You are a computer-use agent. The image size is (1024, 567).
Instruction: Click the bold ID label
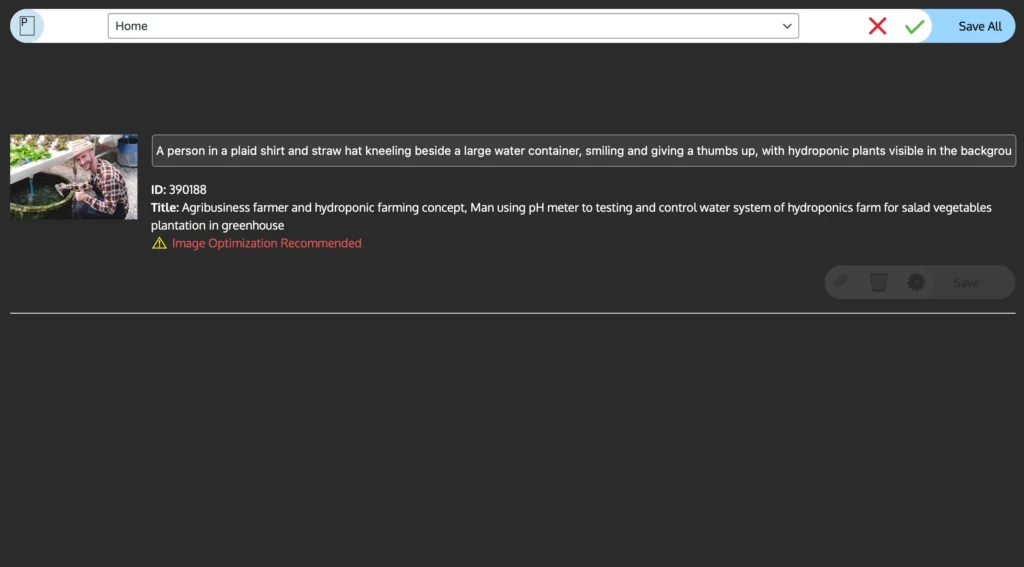tap(158, 189)
